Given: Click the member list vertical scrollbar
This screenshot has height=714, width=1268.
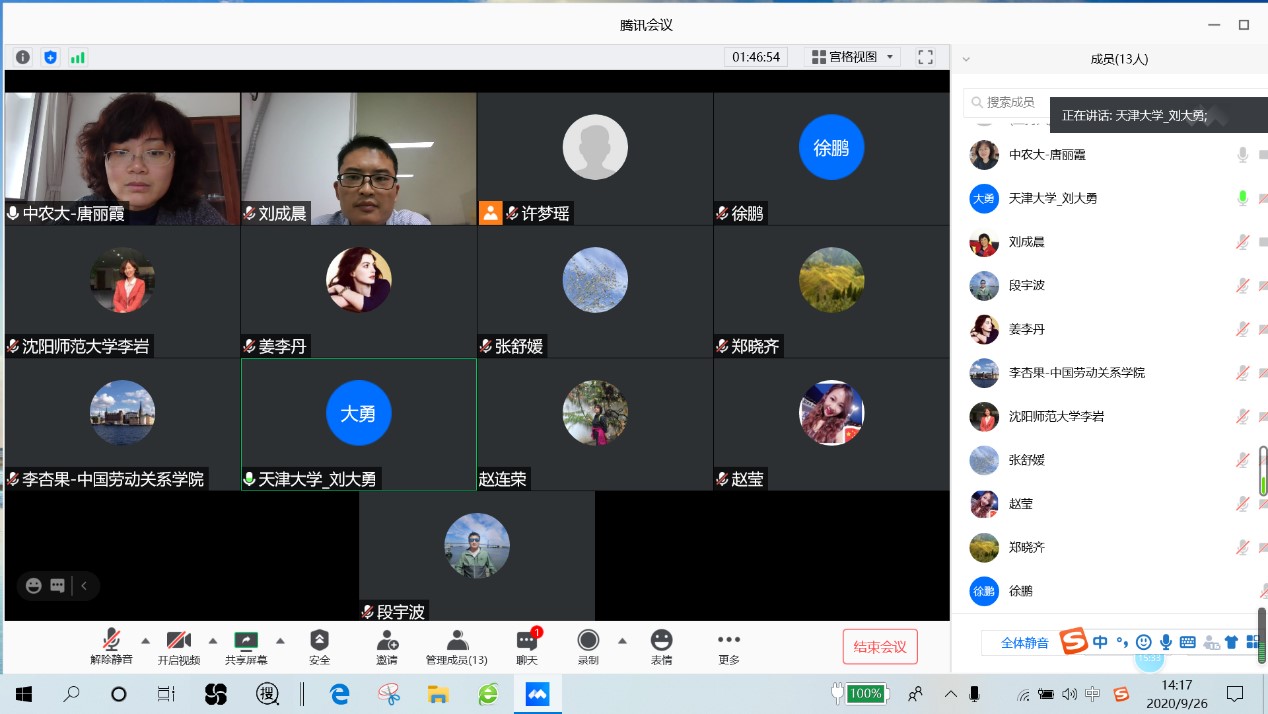Looking at the screenshot, I should pyautogui.click(x=1262, y=470).
